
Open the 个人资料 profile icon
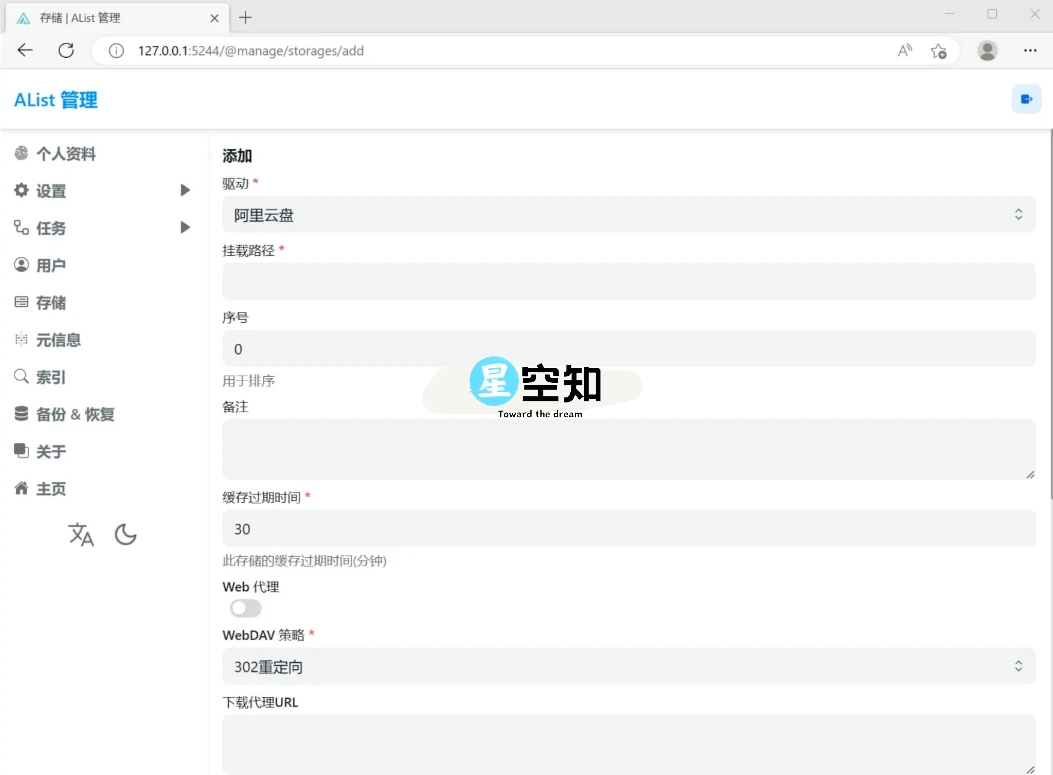[x=22, y=153]
